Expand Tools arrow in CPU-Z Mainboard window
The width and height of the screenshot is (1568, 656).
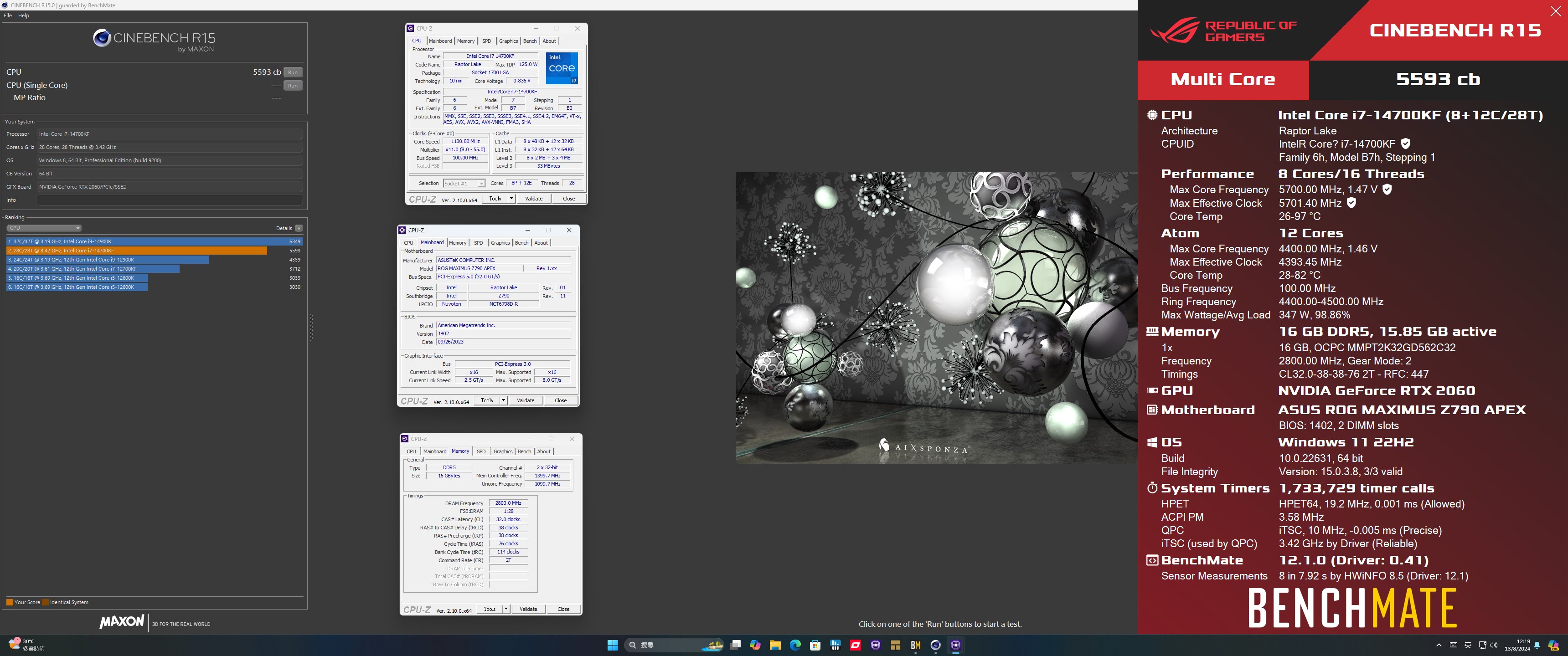(503, 400)
